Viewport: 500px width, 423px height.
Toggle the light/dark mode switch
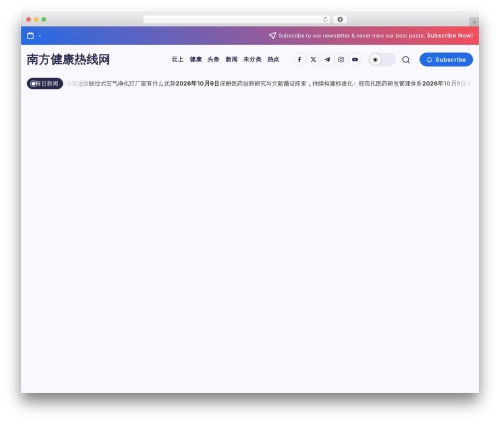point(382,60)
